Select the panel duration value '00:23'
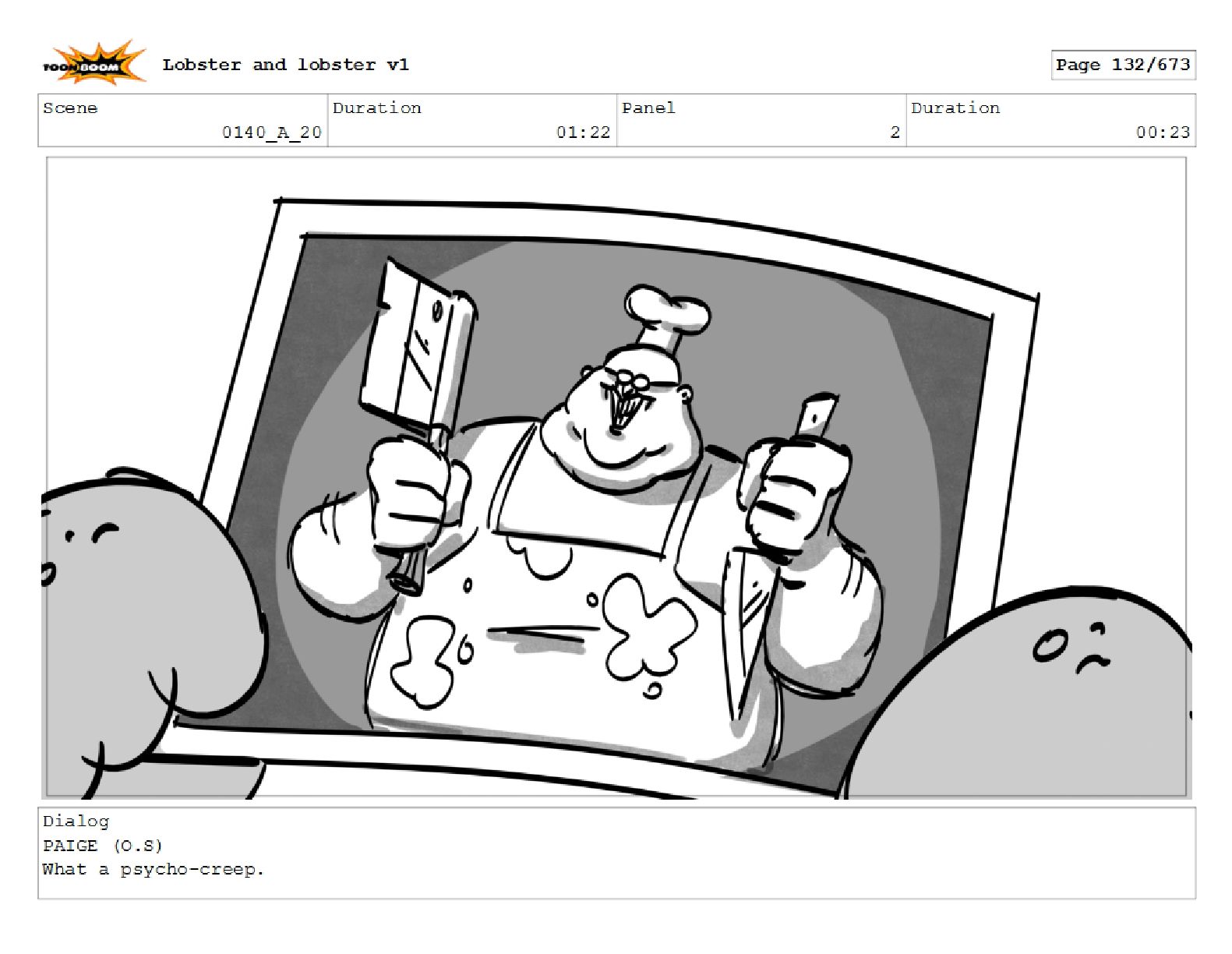The image size is (1232, 954). [x=1163, y=132]
